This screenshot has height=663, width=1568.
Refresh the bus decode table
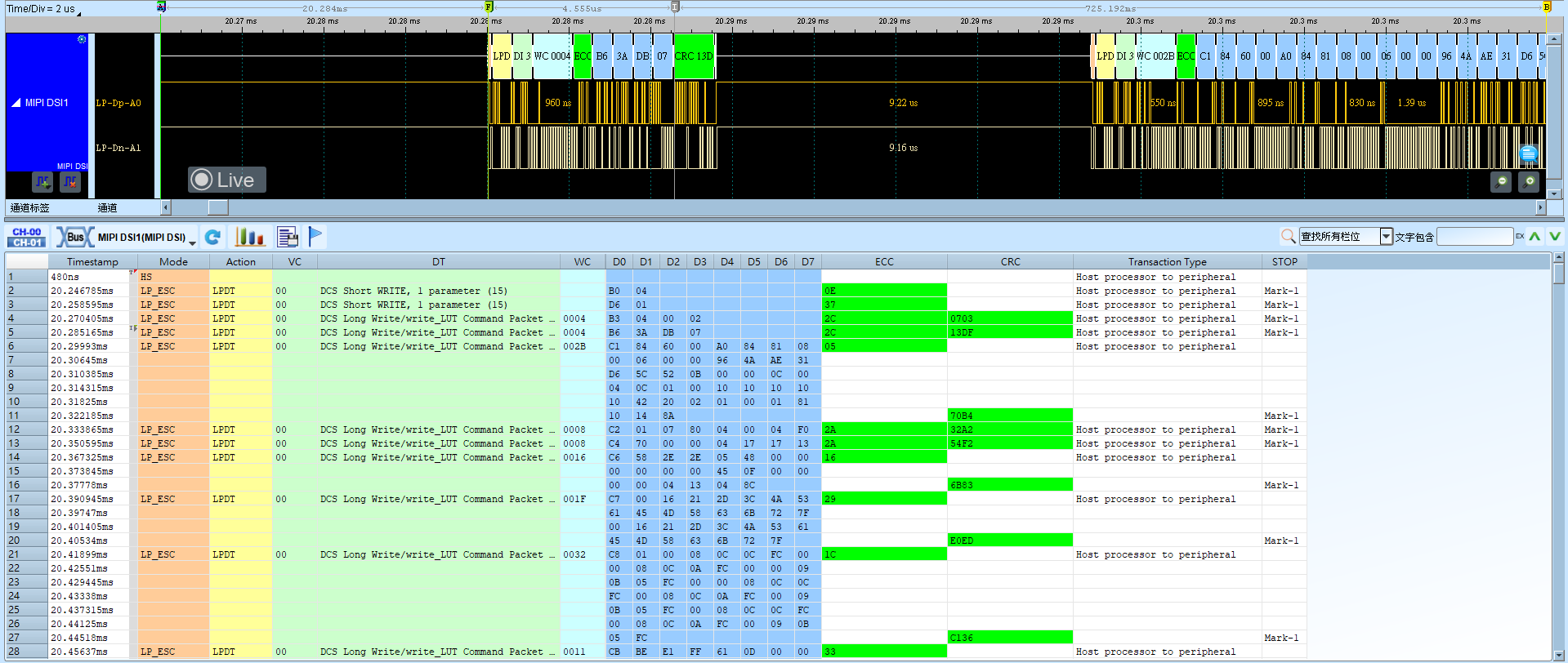(213, 238)
